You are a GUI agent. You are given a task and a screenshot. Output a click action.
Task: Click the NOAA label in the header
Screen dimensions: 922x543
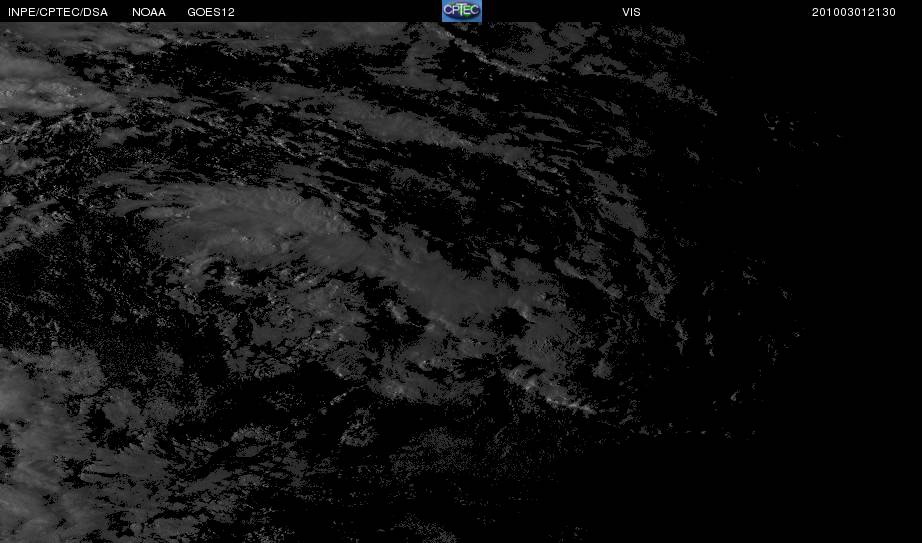[x=149, y=12]
